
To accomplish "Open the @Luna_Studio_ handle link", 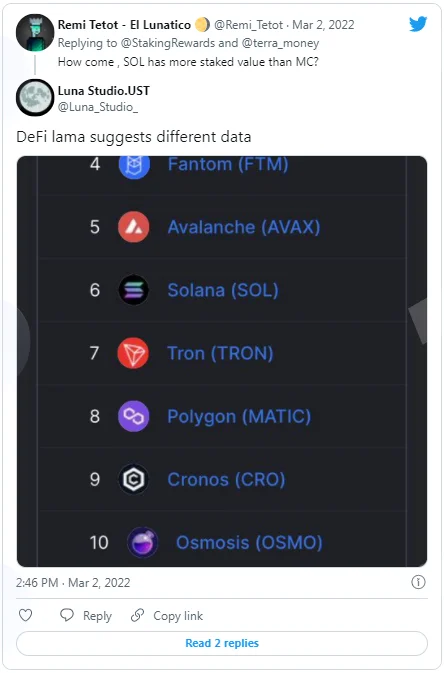I will point(98,106).
